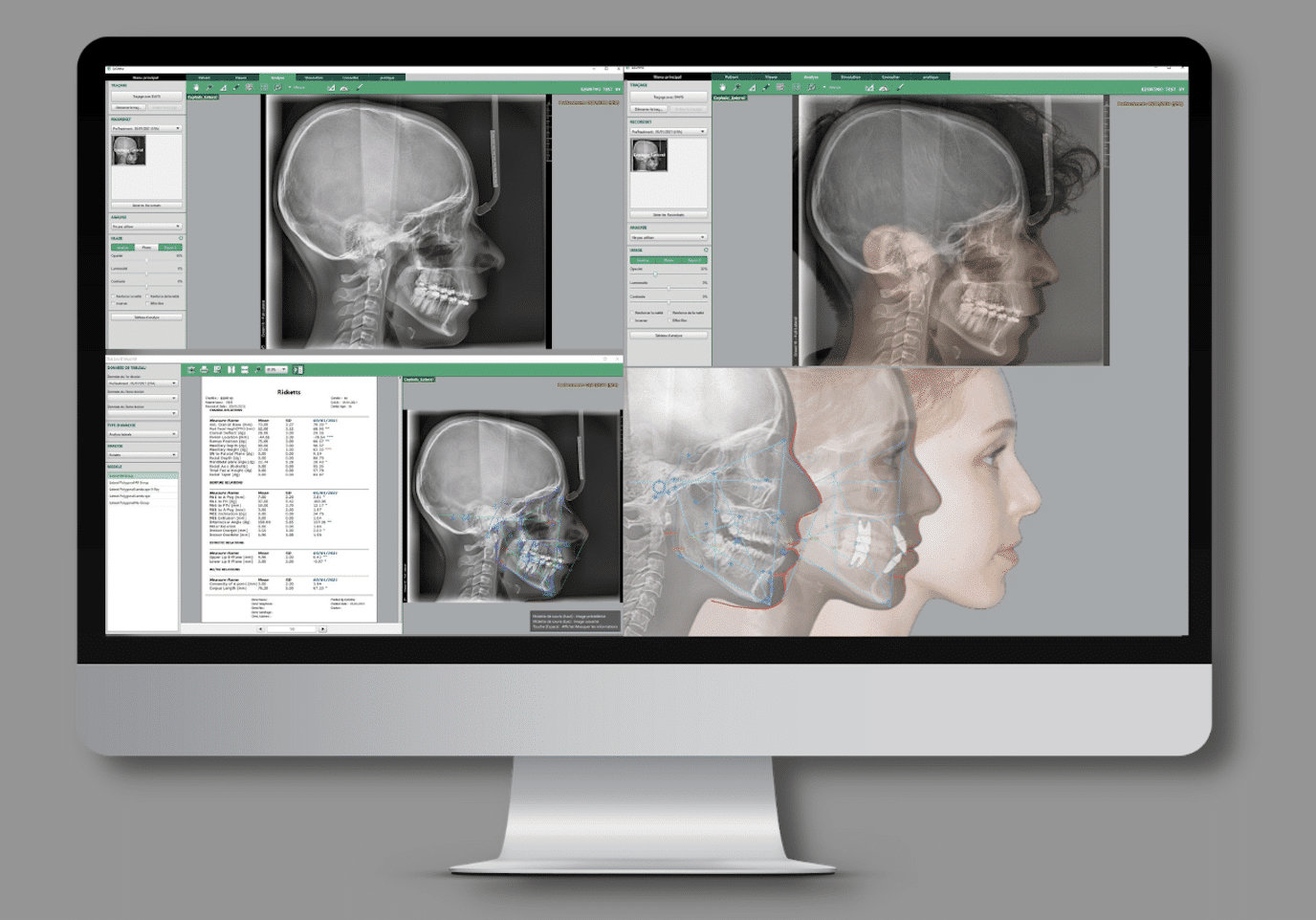1316x920 pixels.
Task: Click Traçage avec DHYS button in left window
Action: pos(146,97)
